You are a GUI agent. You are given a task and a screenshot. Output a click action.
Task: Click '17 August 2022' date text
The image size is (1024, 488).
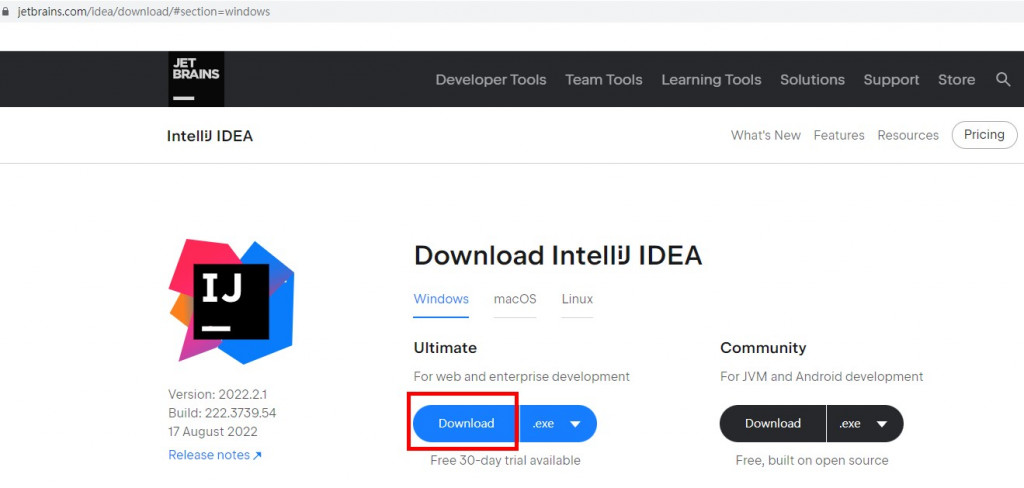pyautogui.click(x=213, y=432)
